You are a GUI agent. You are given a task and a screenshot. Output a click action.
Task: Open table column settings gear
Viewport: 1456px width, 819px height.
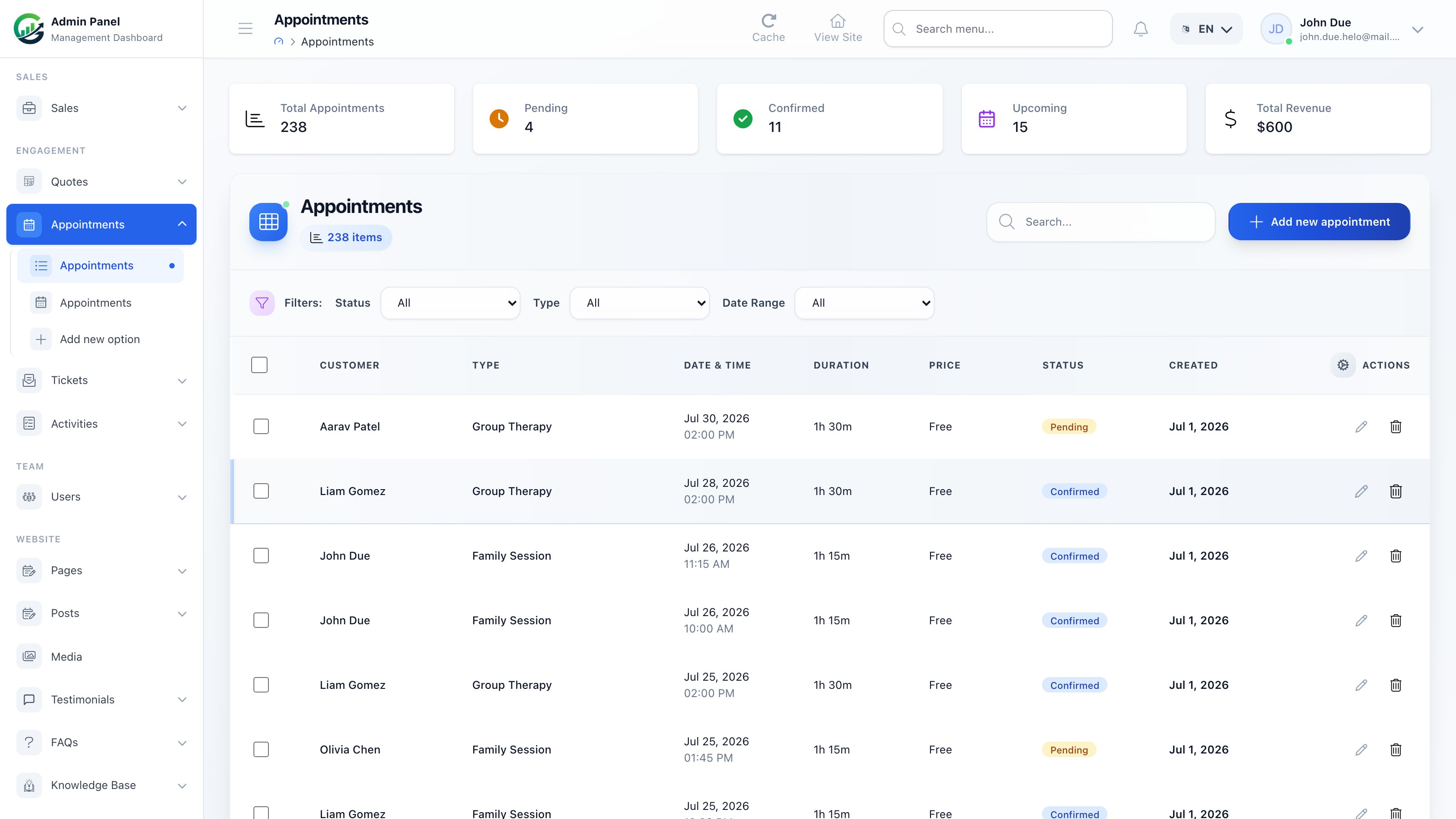[1343, 365]
